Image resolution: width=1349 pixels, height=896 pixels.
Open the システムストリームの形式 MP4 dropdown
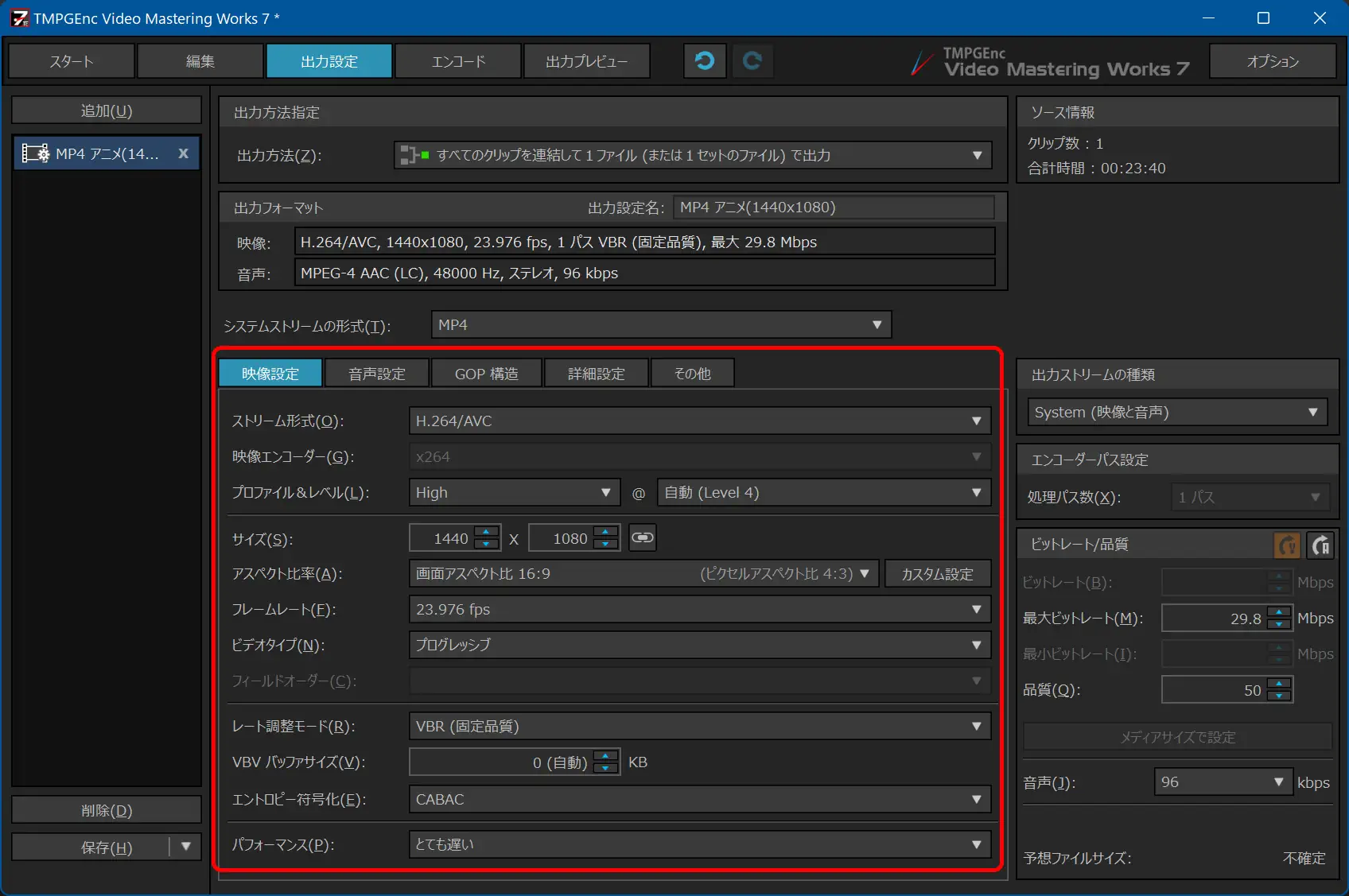pos(661,324)
